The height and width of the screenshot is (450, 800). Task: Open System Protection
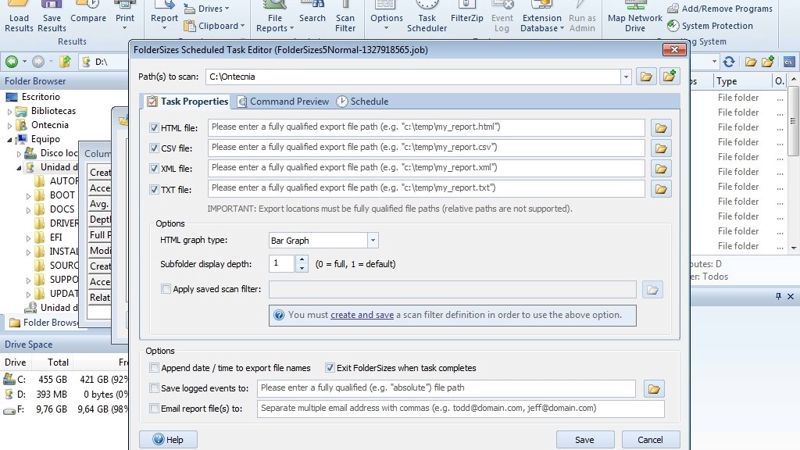tap(710, 26)
